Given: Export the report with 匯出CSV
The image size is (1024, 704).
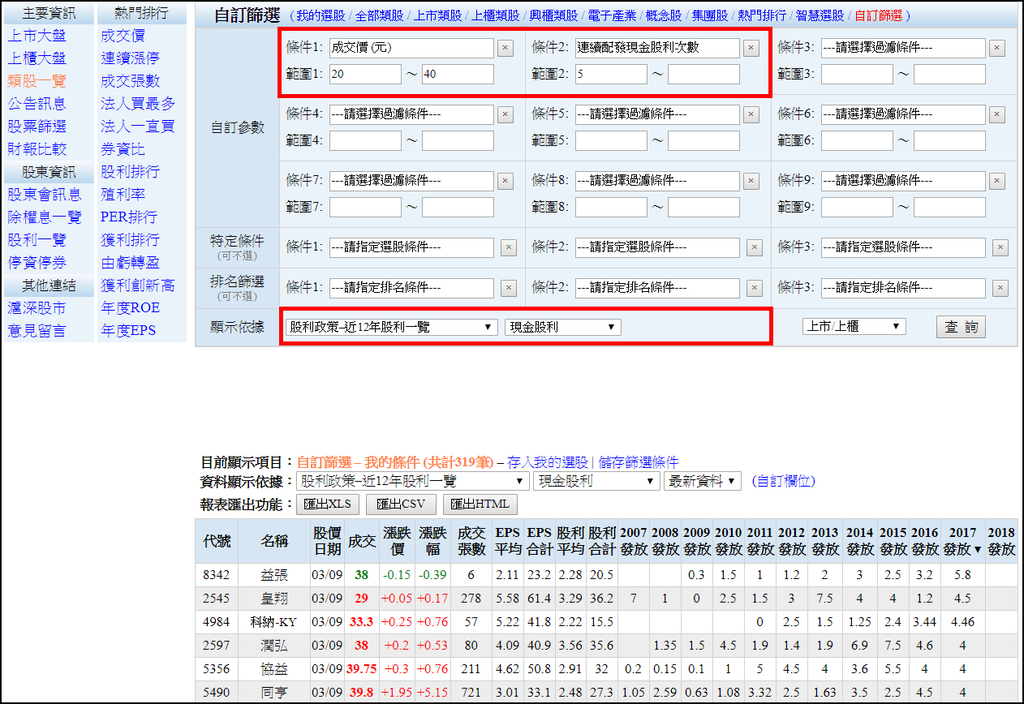Looking at the screenshot, I should tap(400, 504).
